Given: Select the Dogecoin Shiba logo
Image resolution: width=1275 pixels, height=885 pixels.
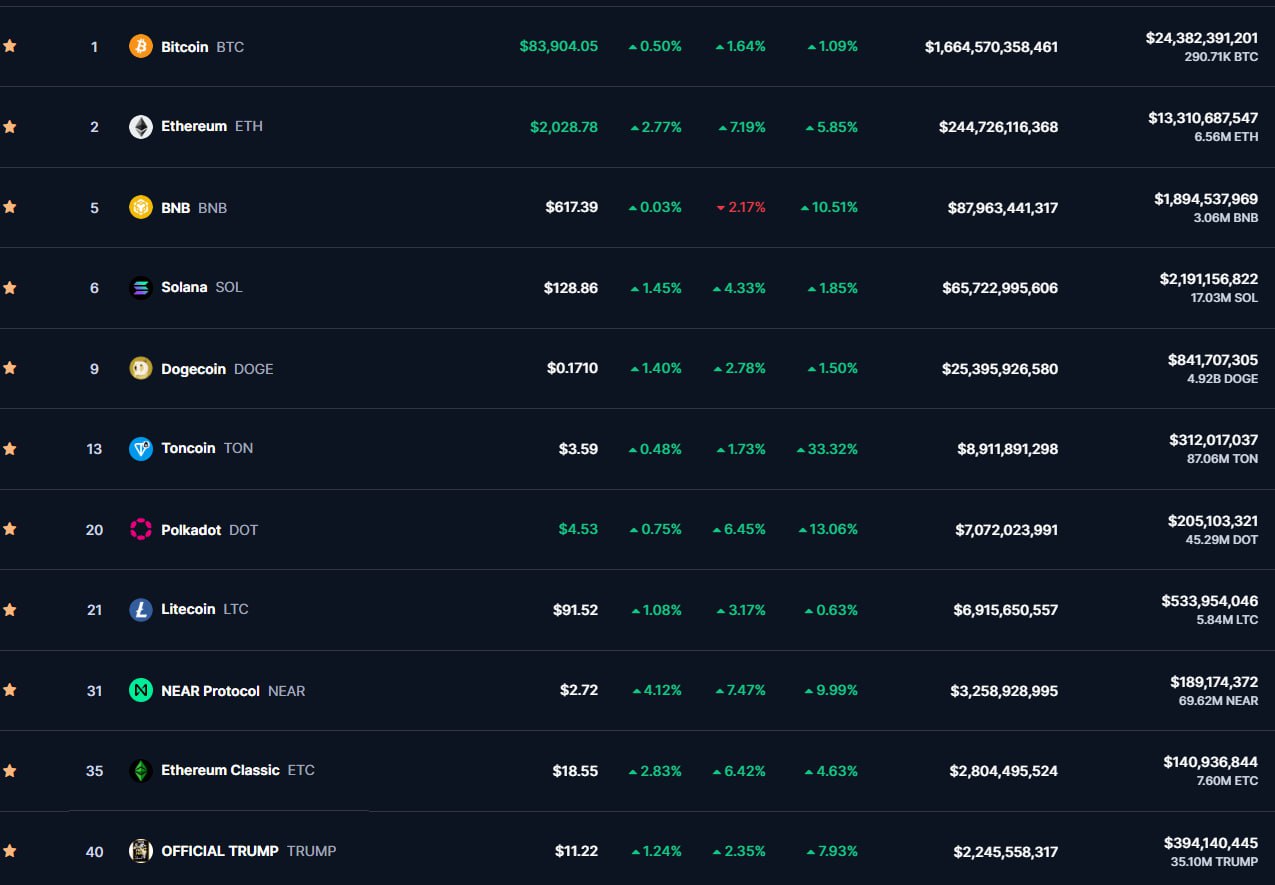Looking at the screenshot, I should pyautogui.click(x=141, y=368).
